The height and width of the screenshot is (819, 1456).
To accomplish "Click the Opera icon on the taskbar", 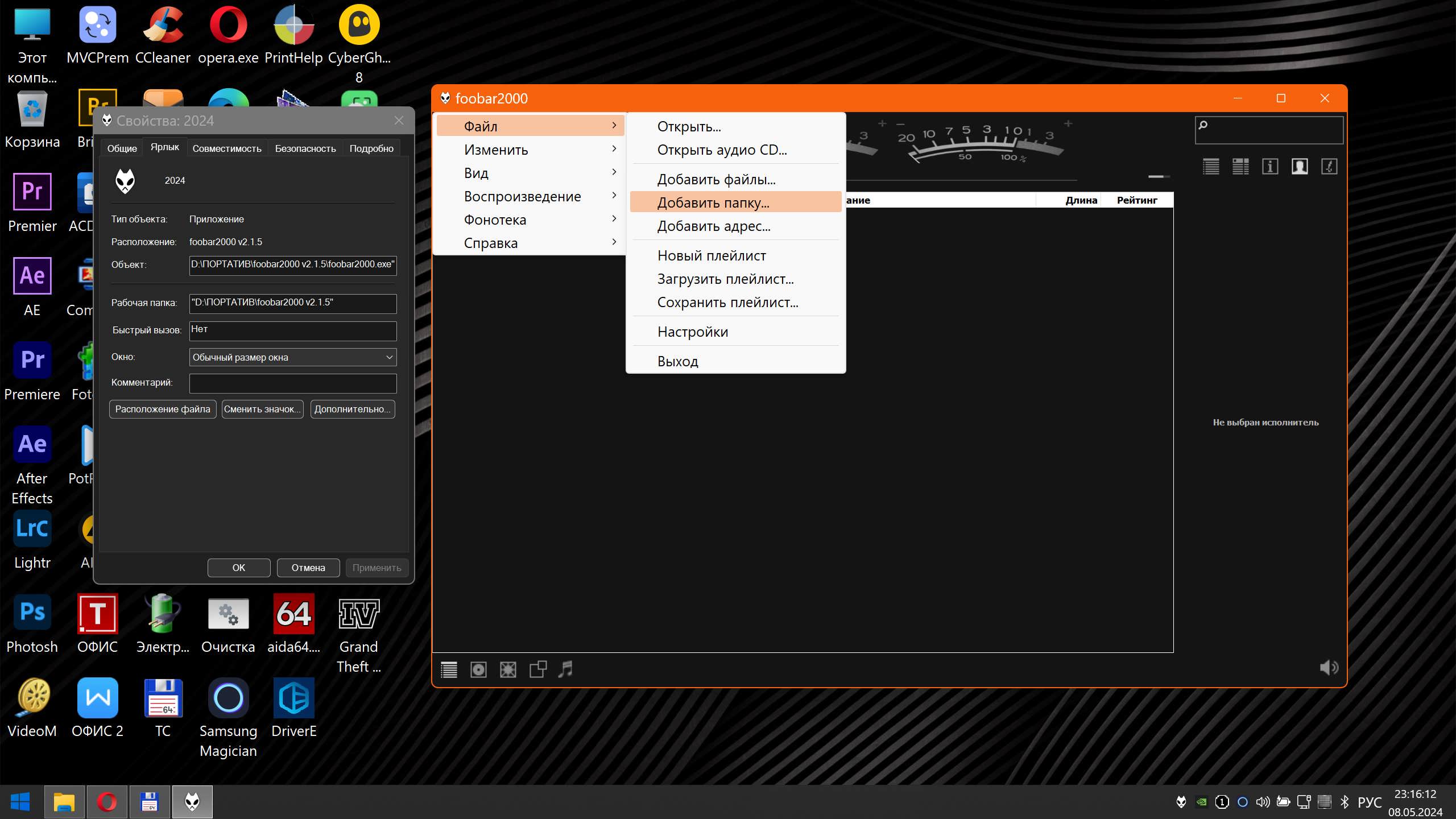I will pos(107,802).
